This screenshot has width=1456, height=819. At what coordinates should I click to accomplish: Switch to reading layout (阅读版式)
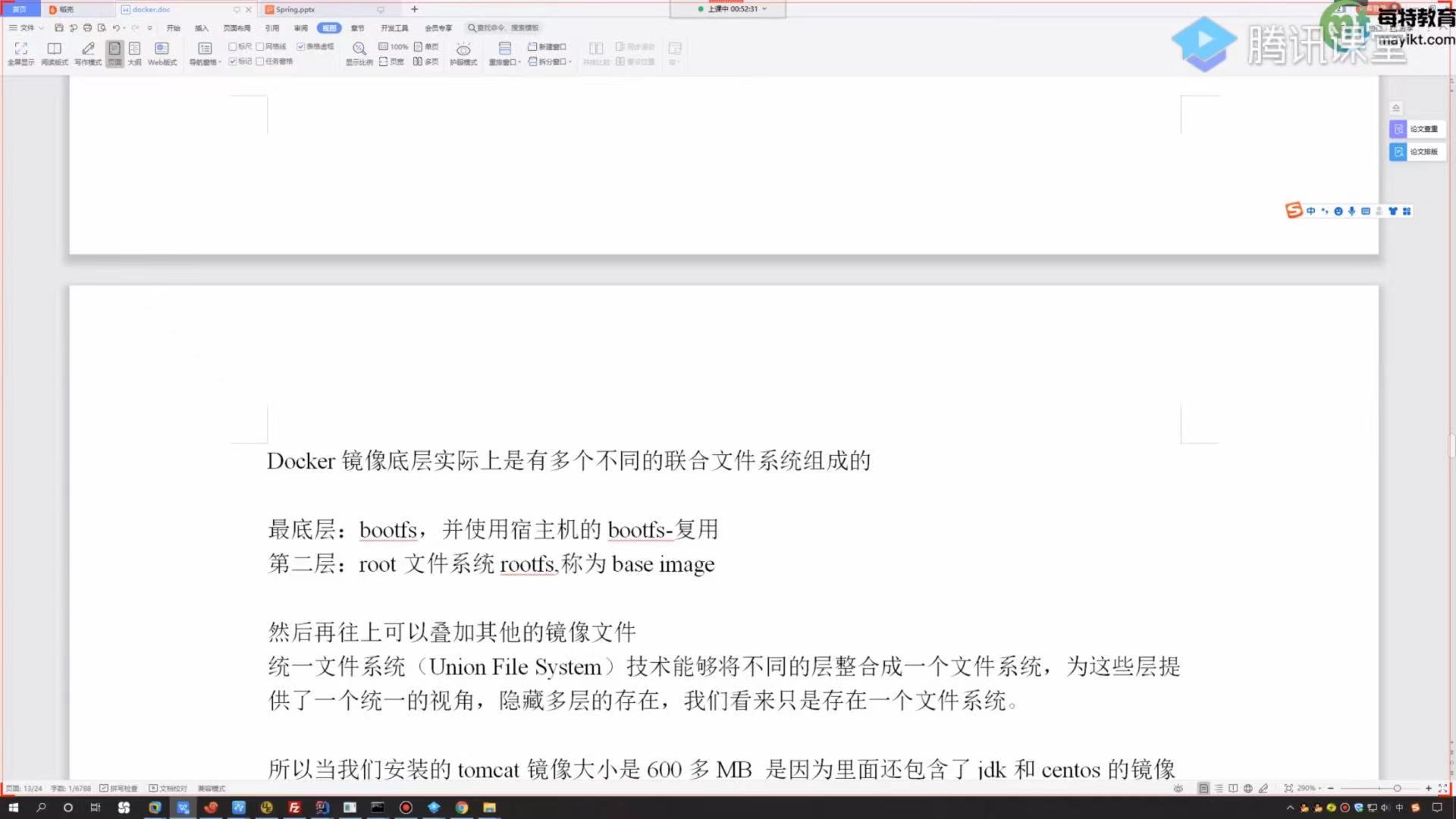click(x=54, y=49)
